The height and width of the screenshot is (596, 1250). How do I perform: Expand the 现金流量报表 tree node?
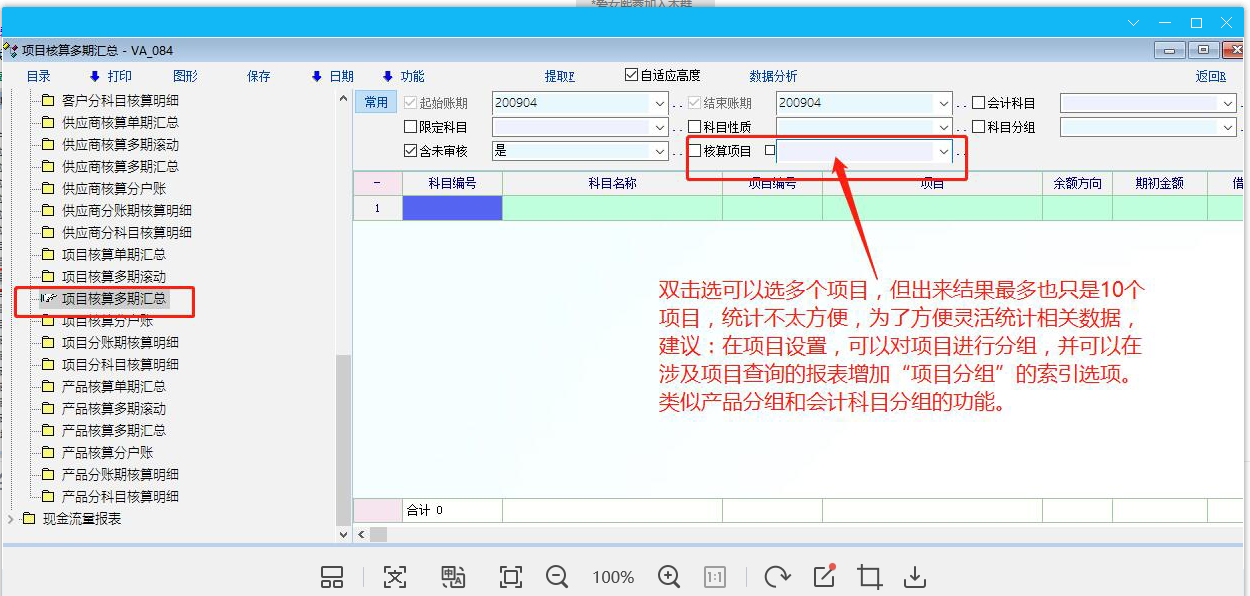[11, 519]
